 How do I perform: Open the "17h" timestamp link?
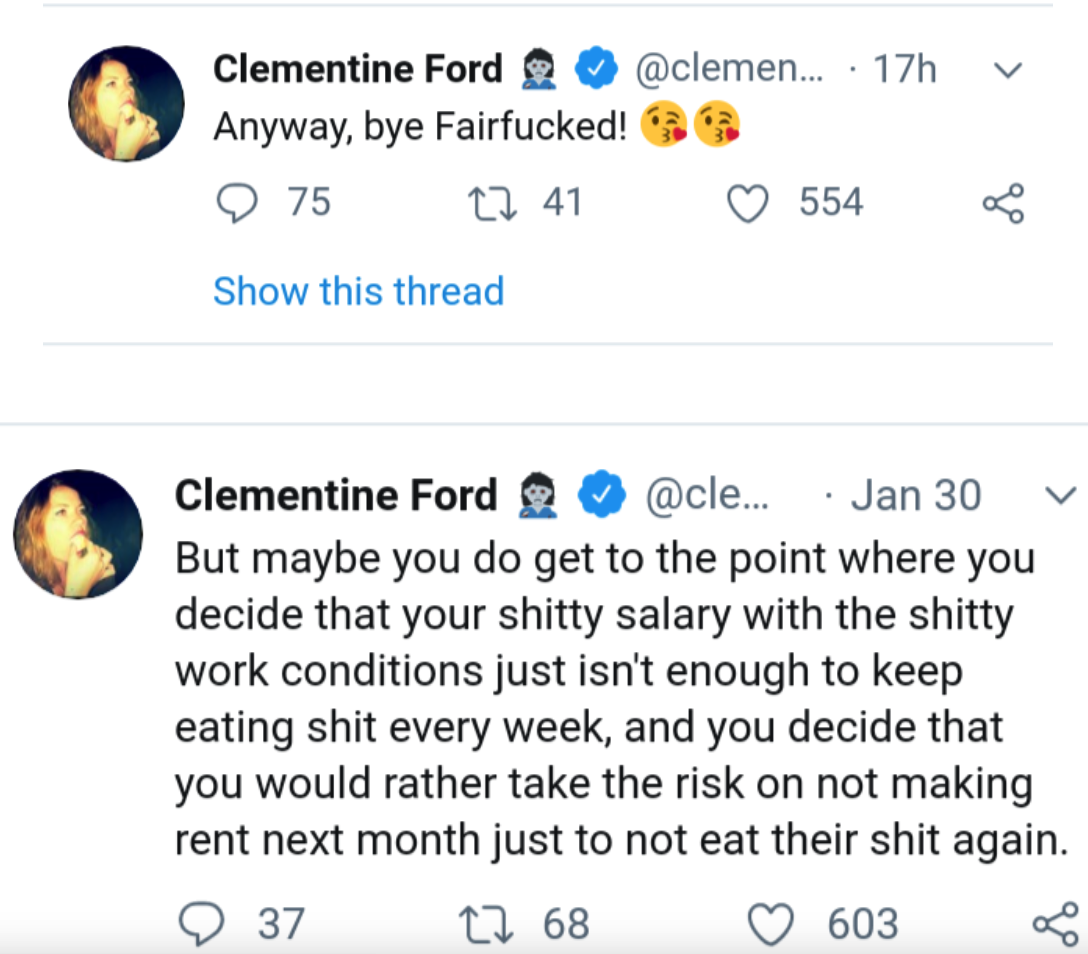904,69
